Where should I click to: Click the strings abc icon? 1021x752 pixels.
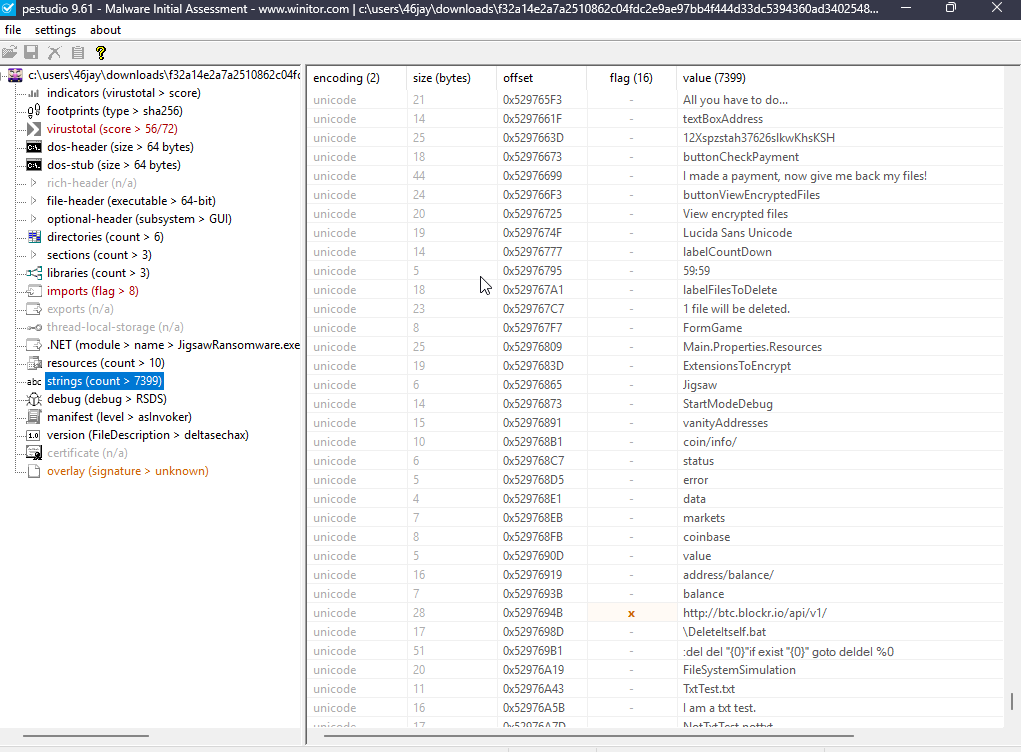pyautogui.click(x=34, y=382)
